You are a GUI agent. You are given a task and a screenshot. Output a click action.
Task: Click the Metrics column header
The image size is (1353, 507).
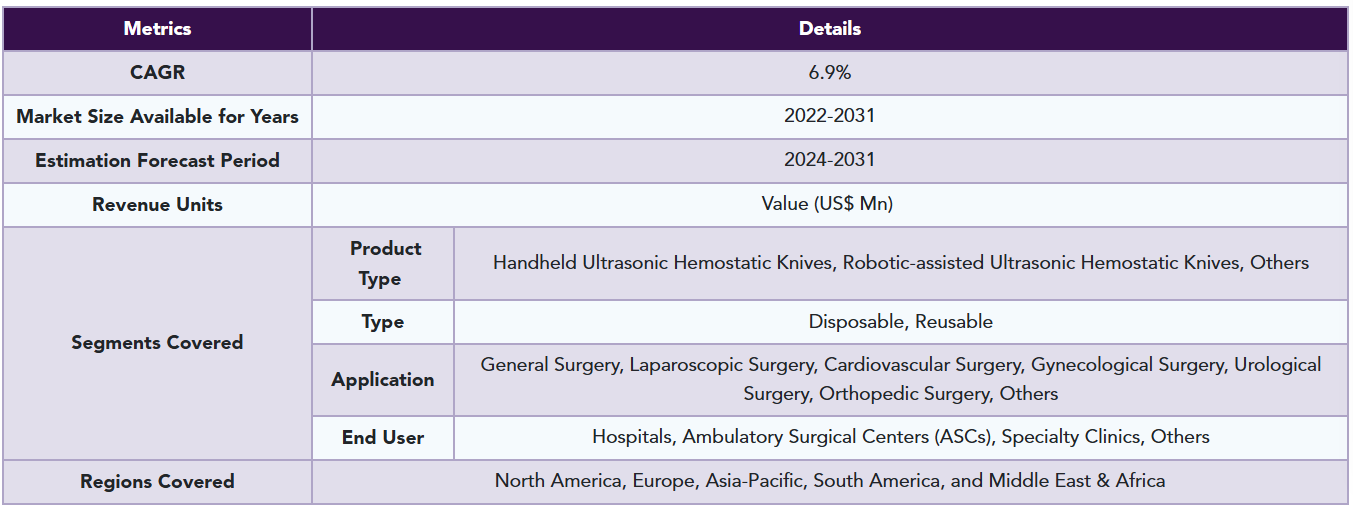click(157, 29)
